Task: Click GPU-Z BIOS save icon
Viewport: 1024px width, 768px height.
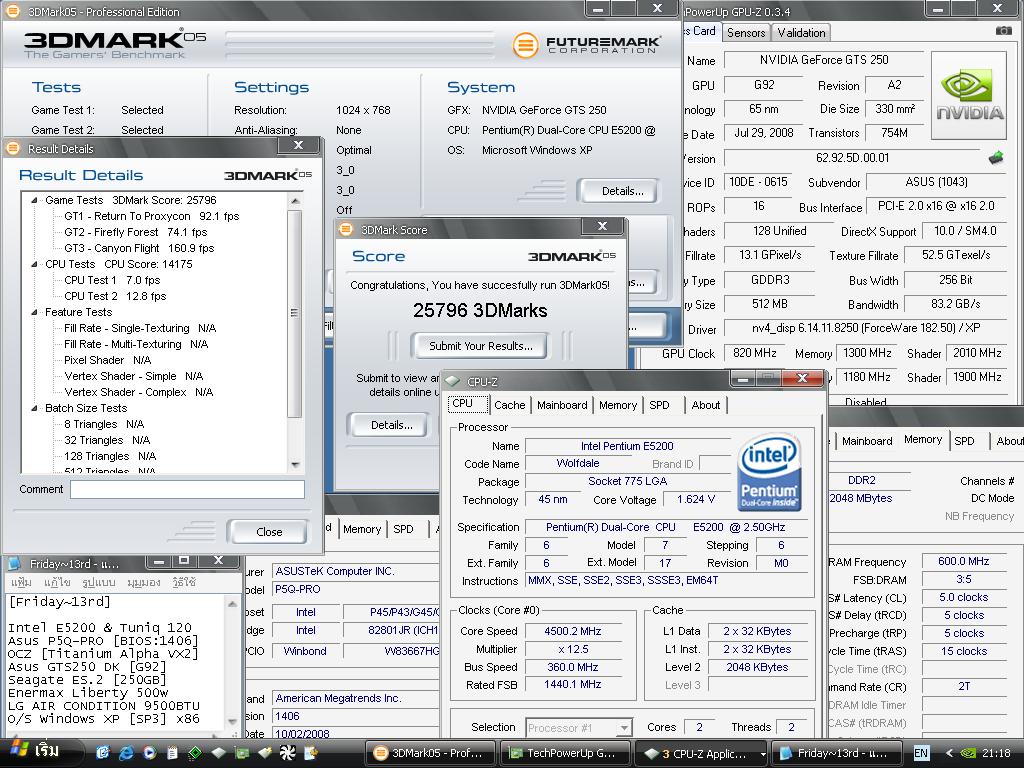Action: click(x=996, y=157)
